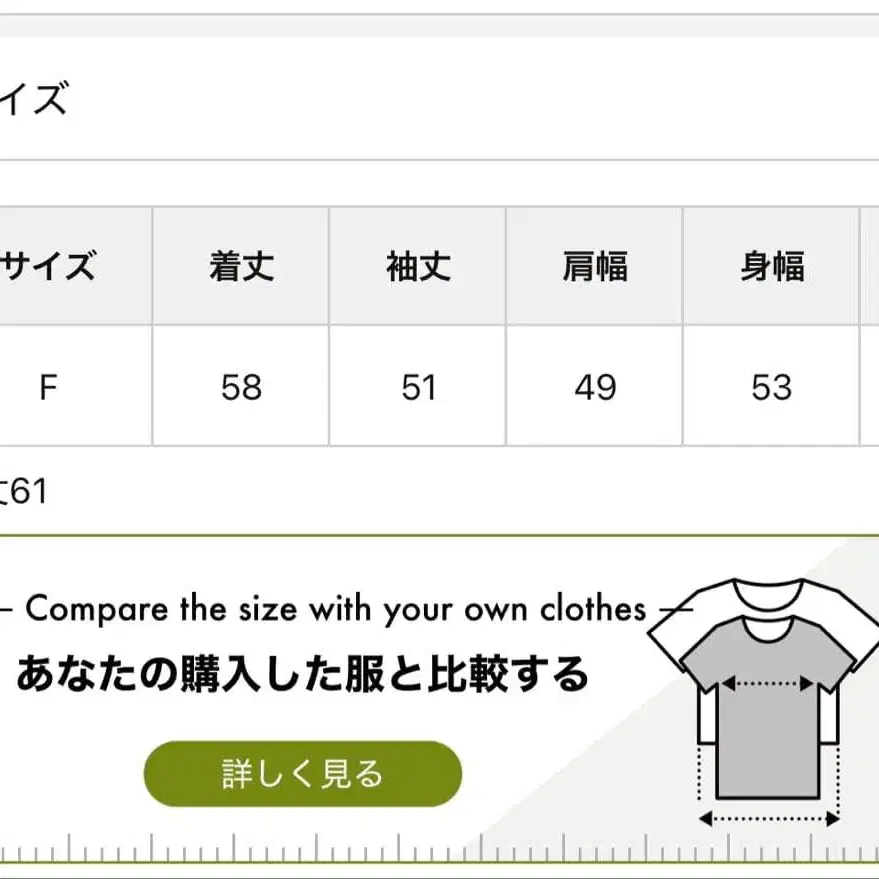Select the 袖丈 column header
The height and width of the screenshot is (879, 879).
pos(418,267)
